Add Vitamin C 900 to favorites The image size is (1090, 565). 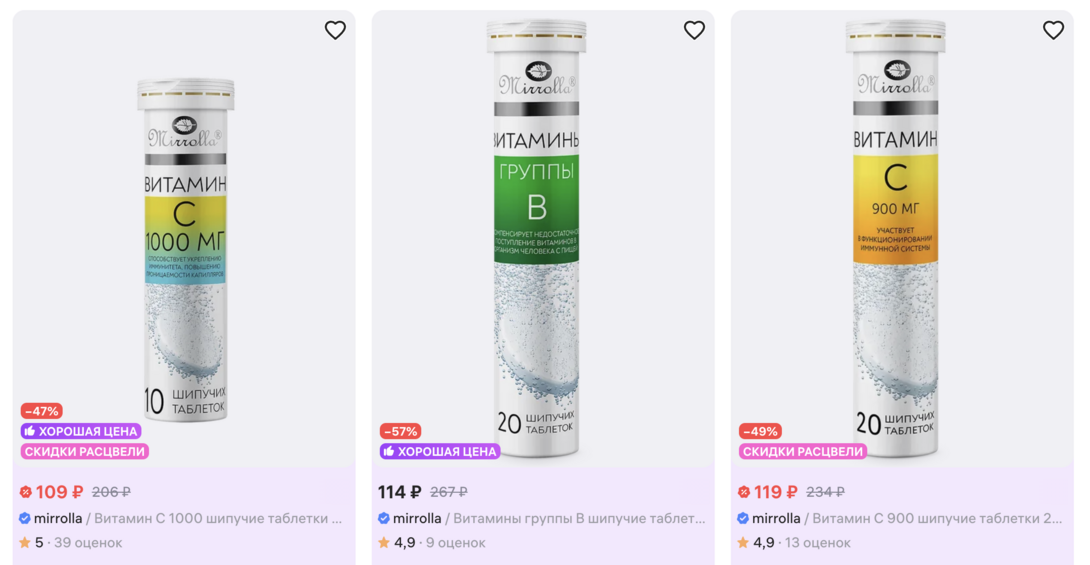[1053, 30]
